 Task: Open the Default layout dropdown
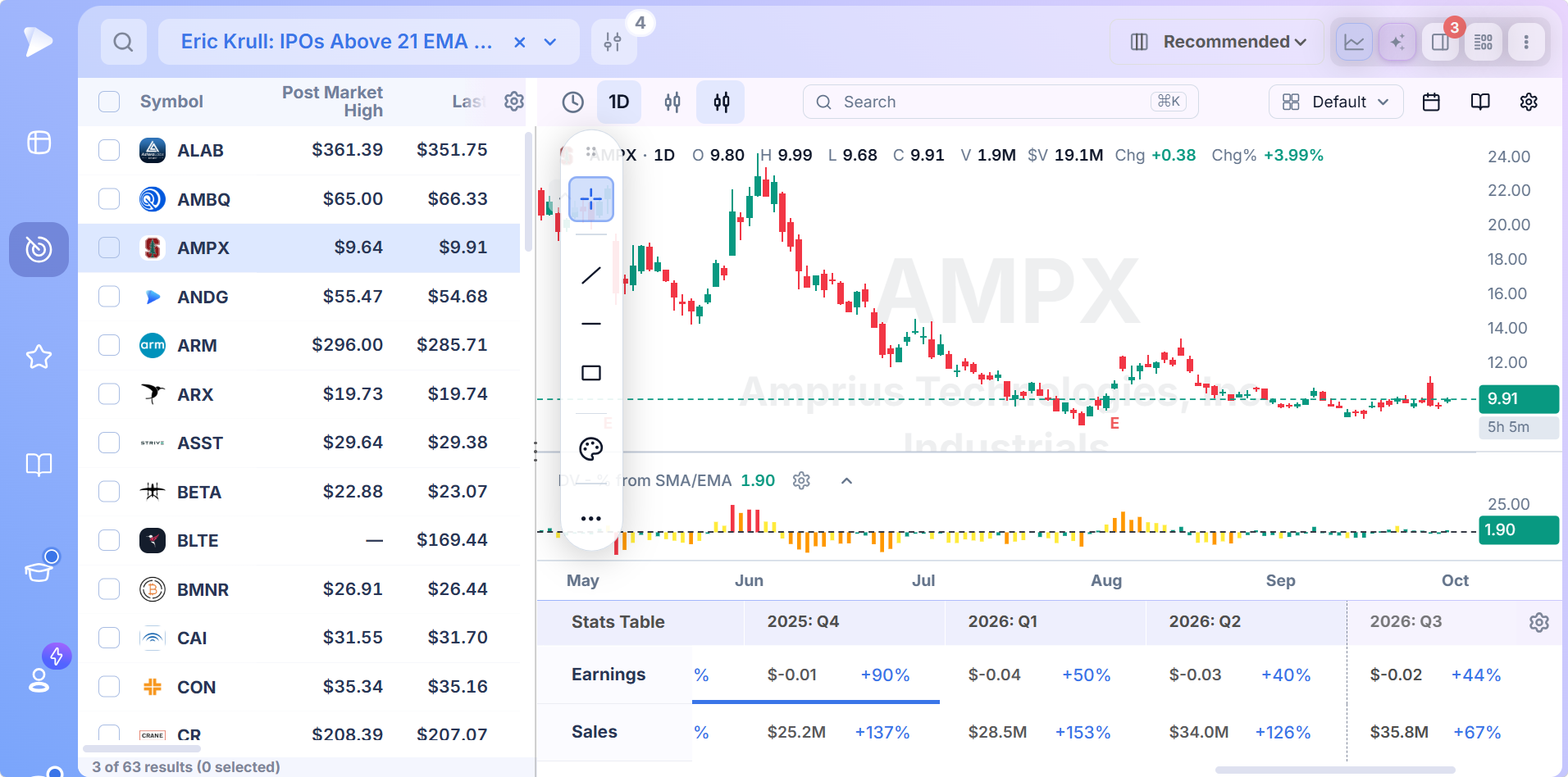click(1336, 102)
